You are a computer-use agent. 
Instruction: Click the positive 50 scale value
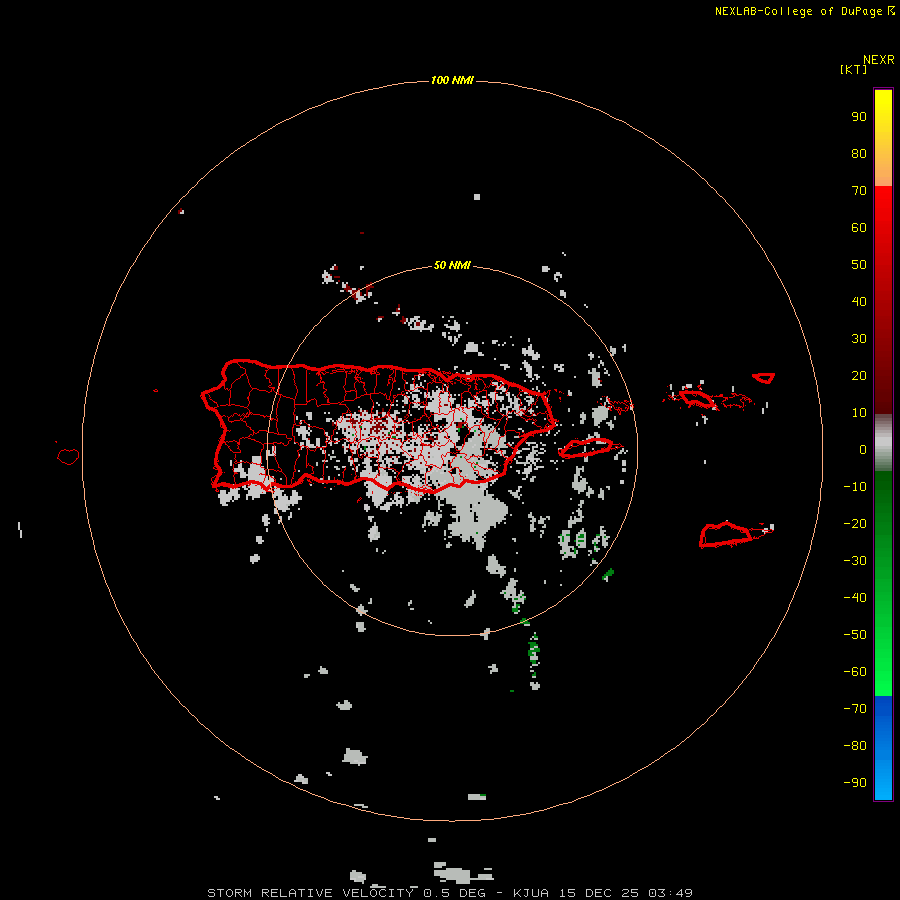point(859,265)
